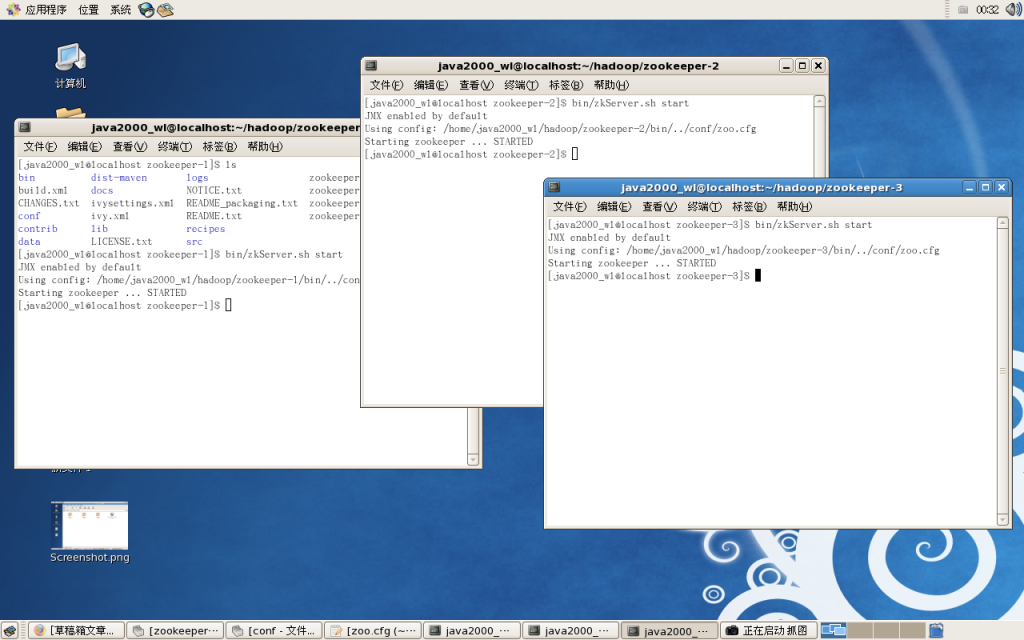This screenshot has width=1024, height=640.
Task: Open 终端(T) menu in zookeeper-3 terminal
Action: [705, 206]
